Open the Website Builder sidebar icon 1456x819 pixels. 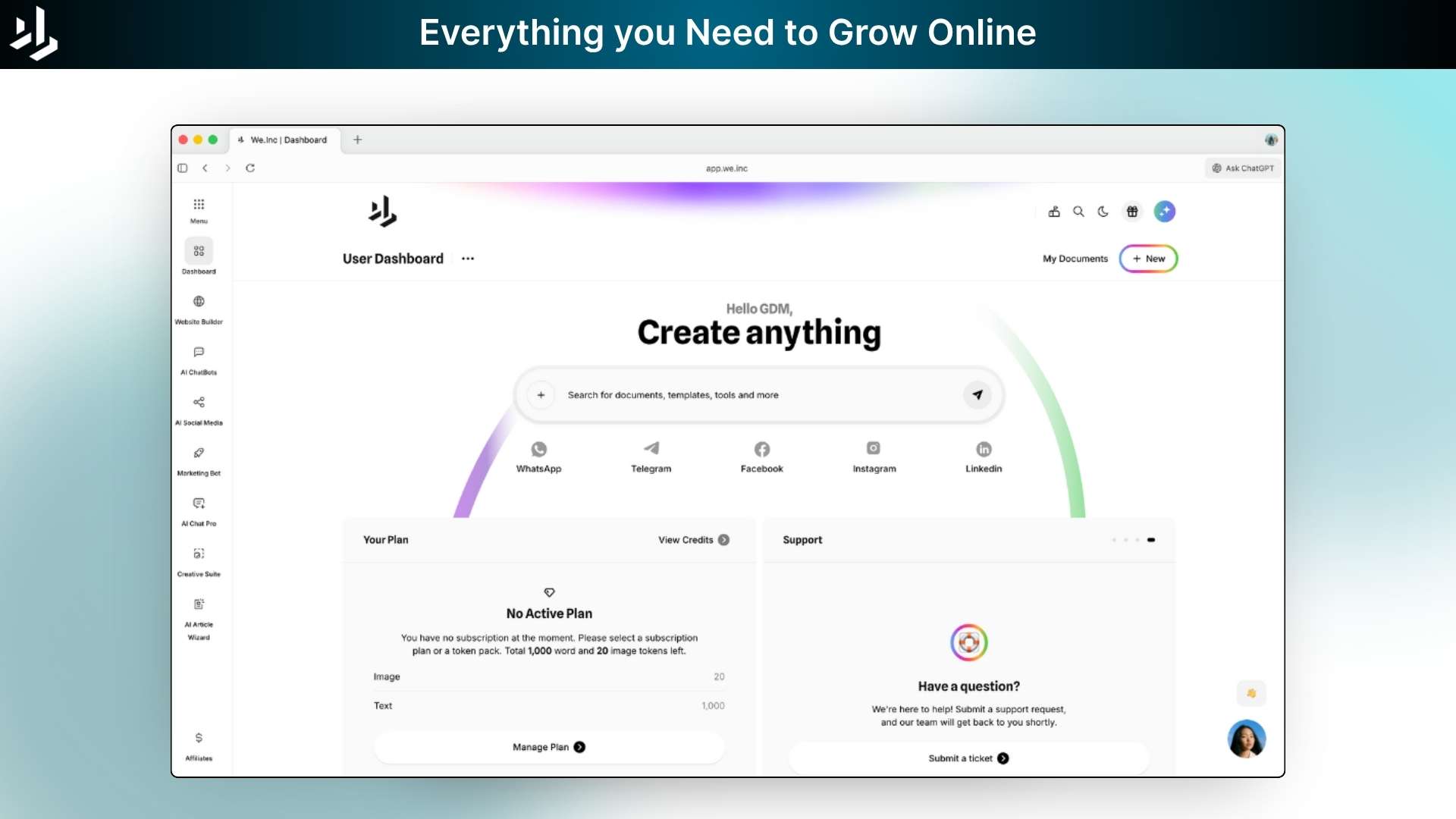[199, 302]
